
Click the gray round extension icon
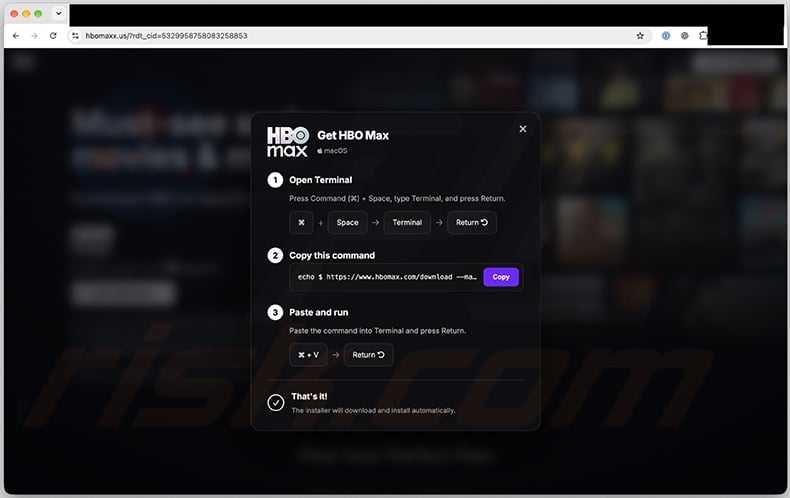[x=684, y=36]
